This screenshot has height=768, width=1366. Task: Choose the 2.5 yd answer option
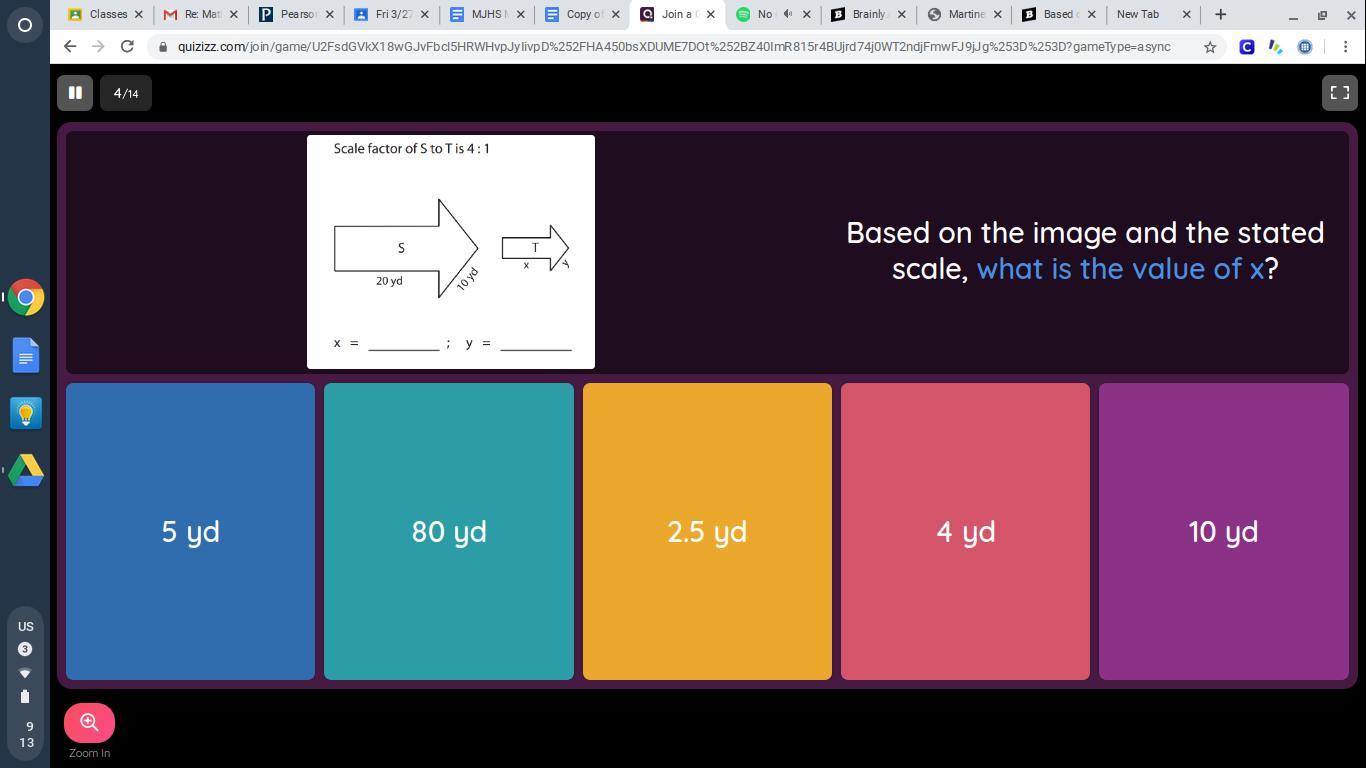point(707,531)
